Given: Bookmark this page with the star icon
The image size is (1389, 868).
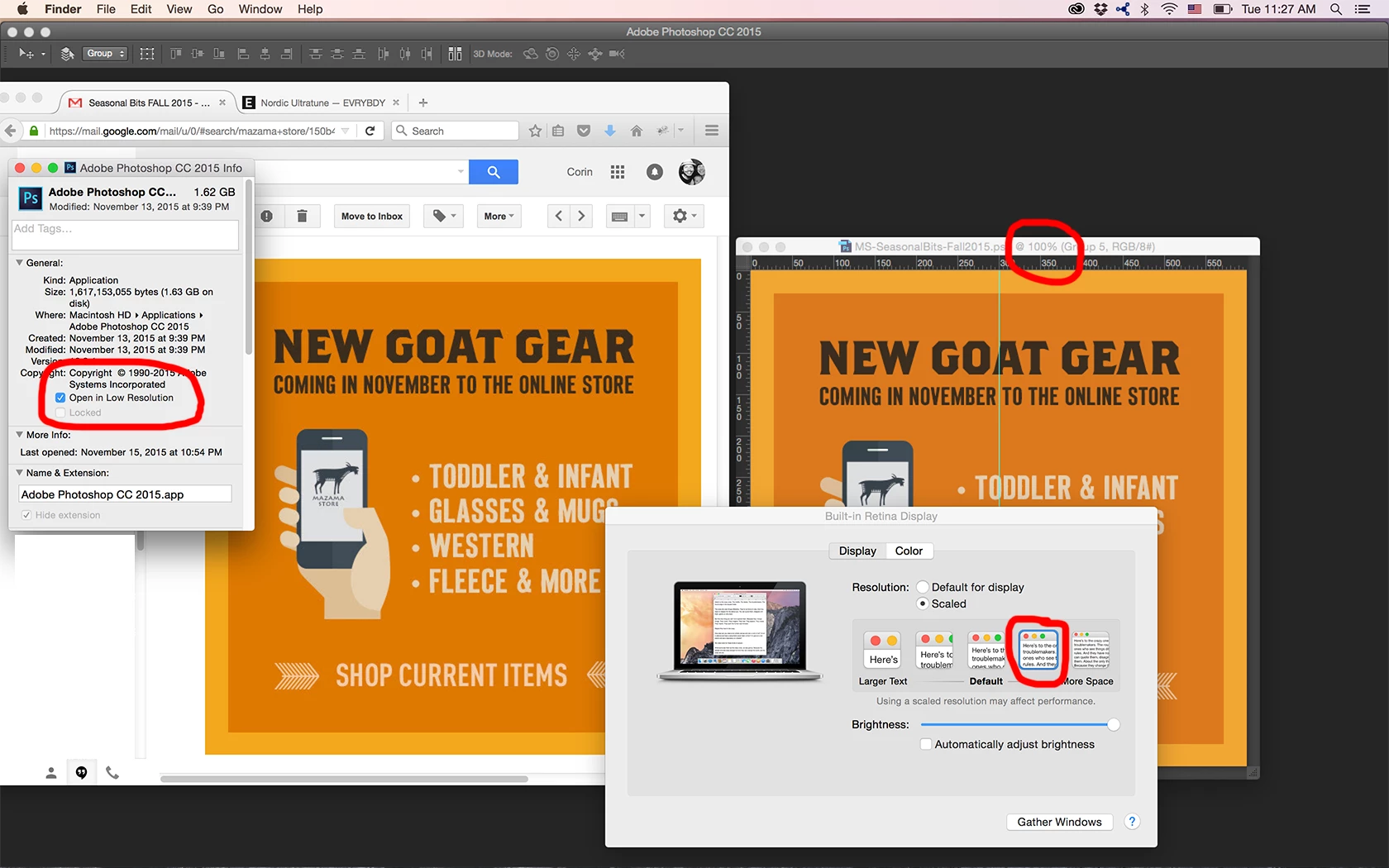Looking at the screenshot, I should (536, 131).
